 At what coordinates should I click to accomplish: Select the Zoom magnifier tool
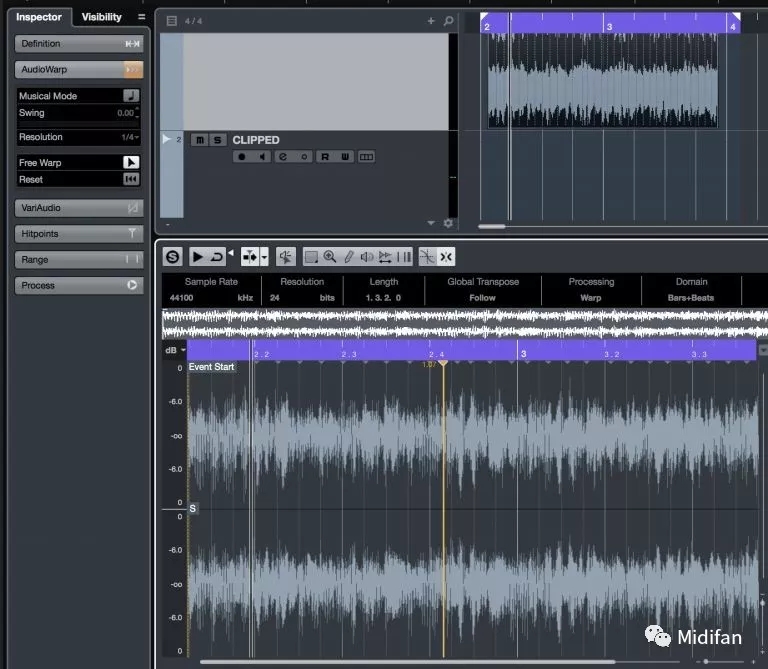[329, 257]
